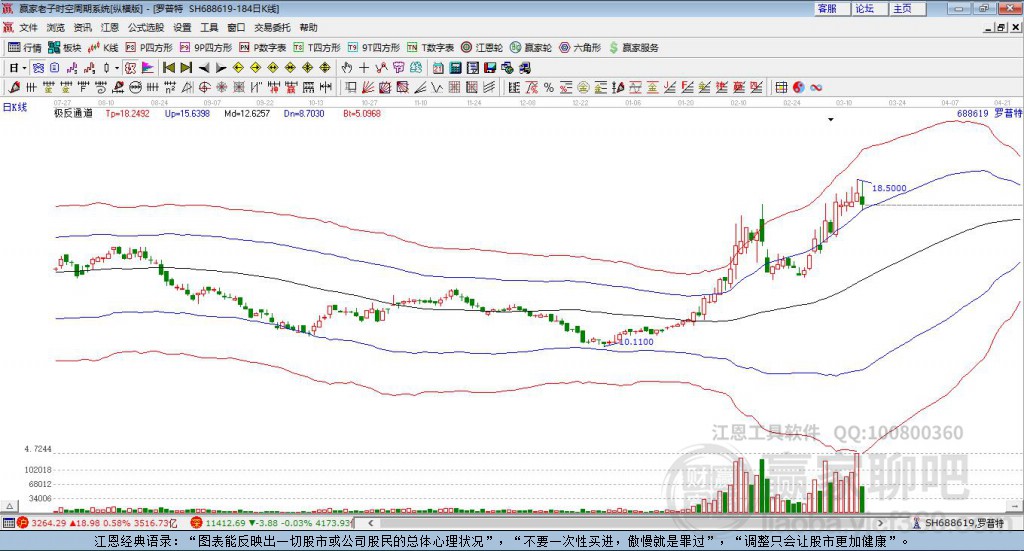The height and width of the screenshot is (551, 1024).
Task: Open the 浏览 menu
Action: tap(56, 27)
